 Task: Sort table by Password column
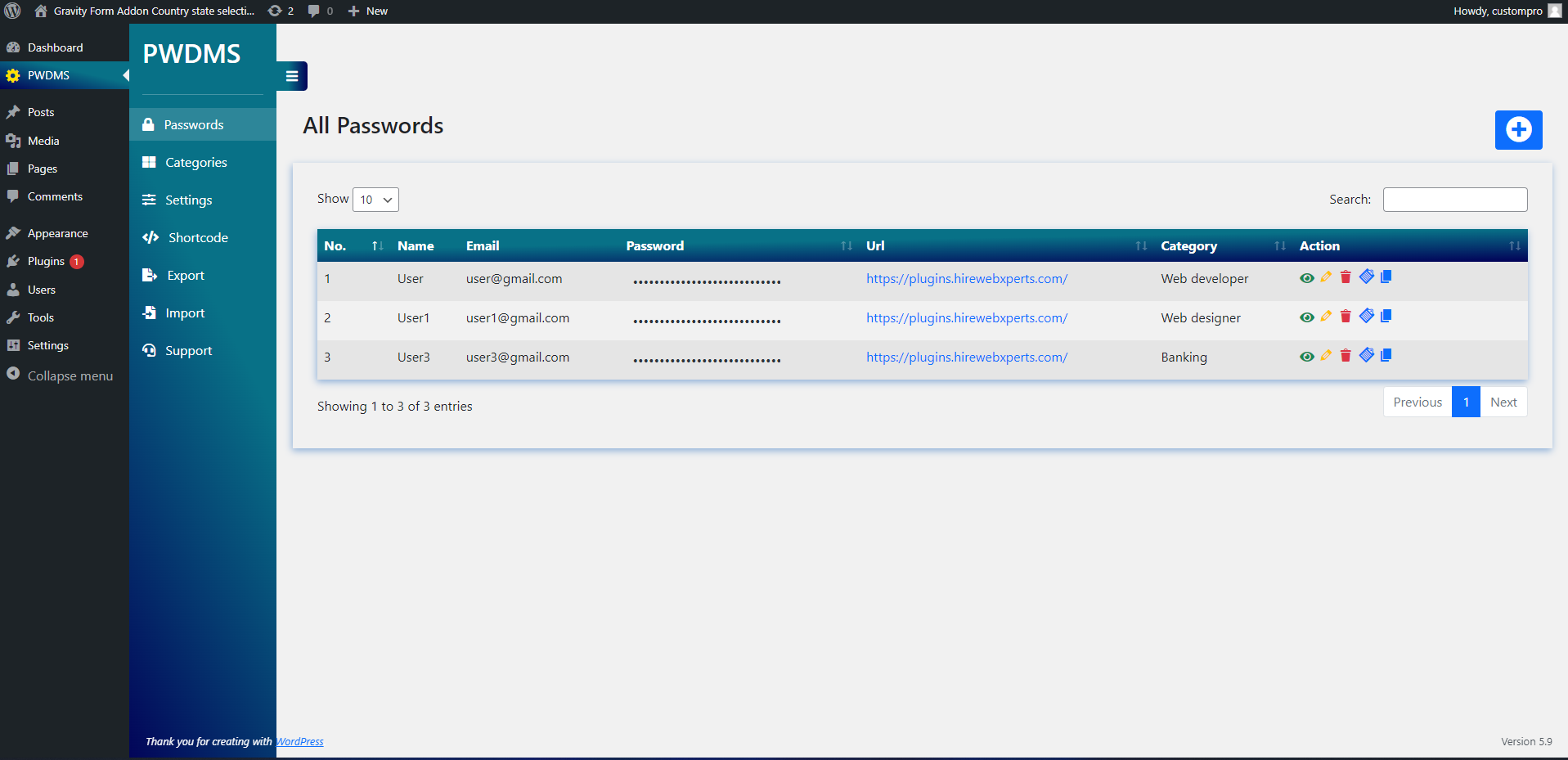click(739, 245)
